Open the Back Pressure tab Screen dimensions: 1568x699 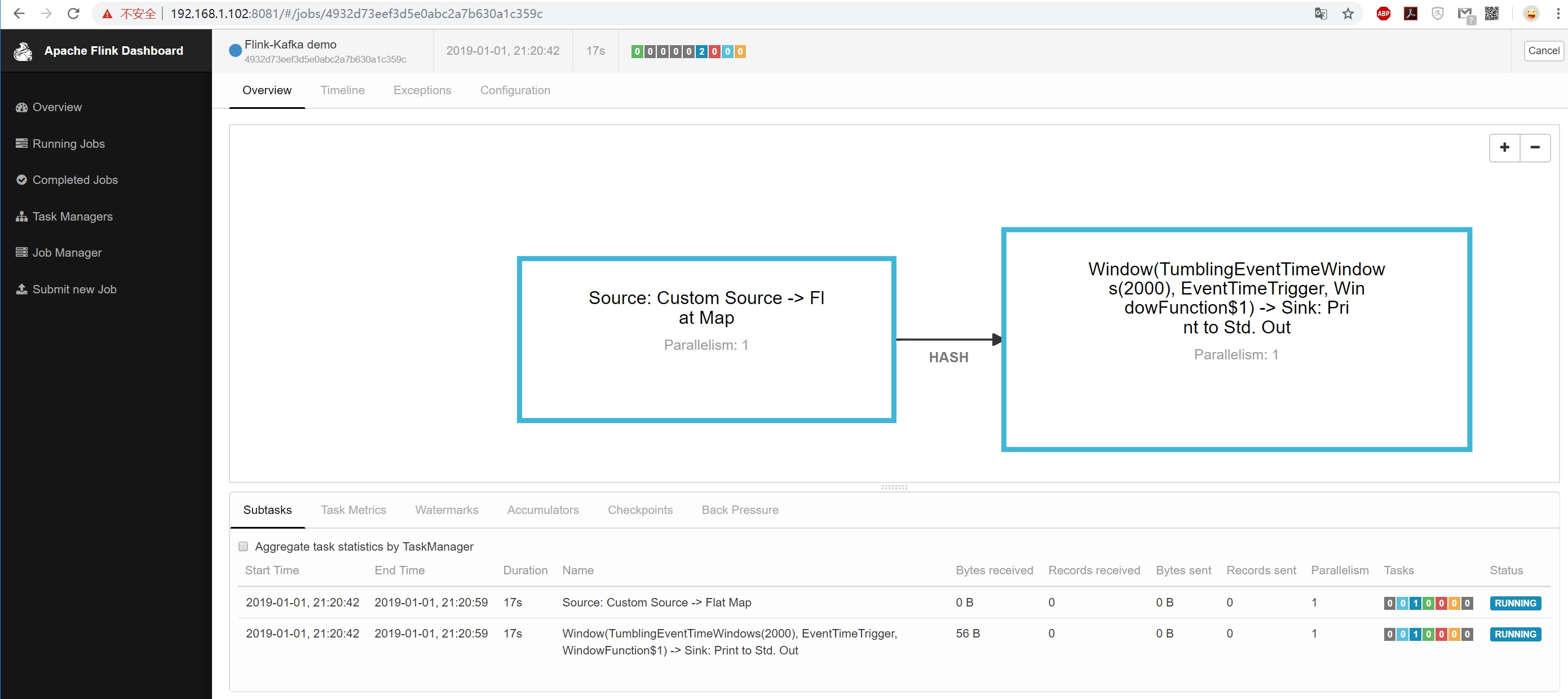740,509
